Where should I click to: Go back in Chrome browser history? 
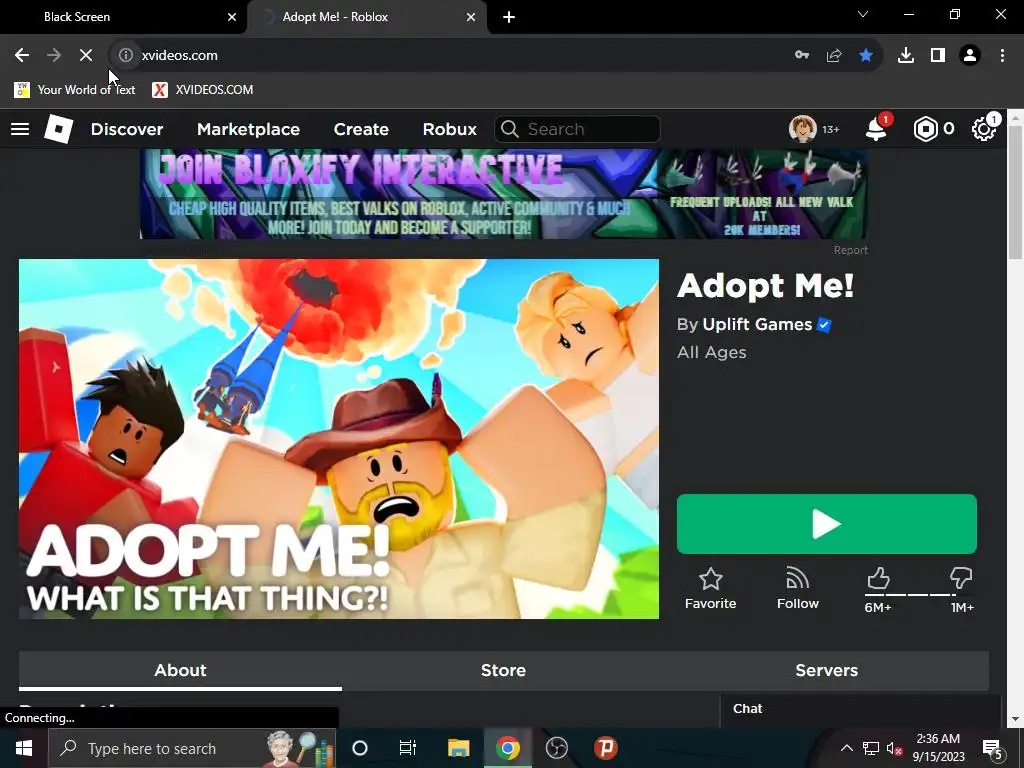tap(22, 56)
